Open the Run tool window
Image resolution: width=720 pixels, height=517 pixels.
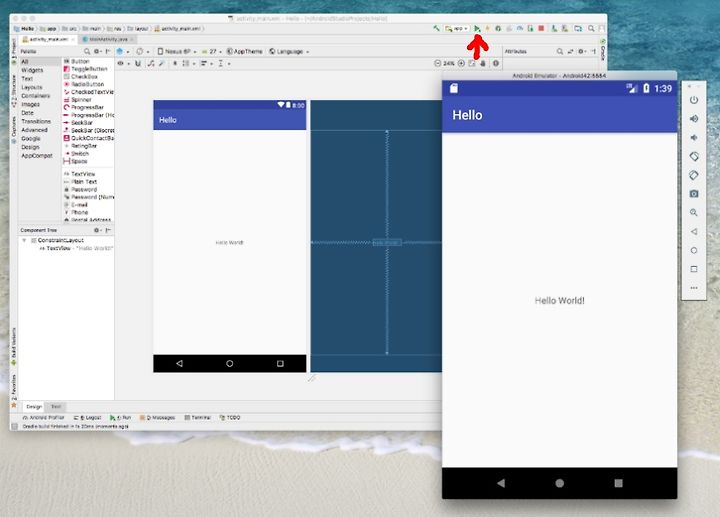[x=120, y=418]
